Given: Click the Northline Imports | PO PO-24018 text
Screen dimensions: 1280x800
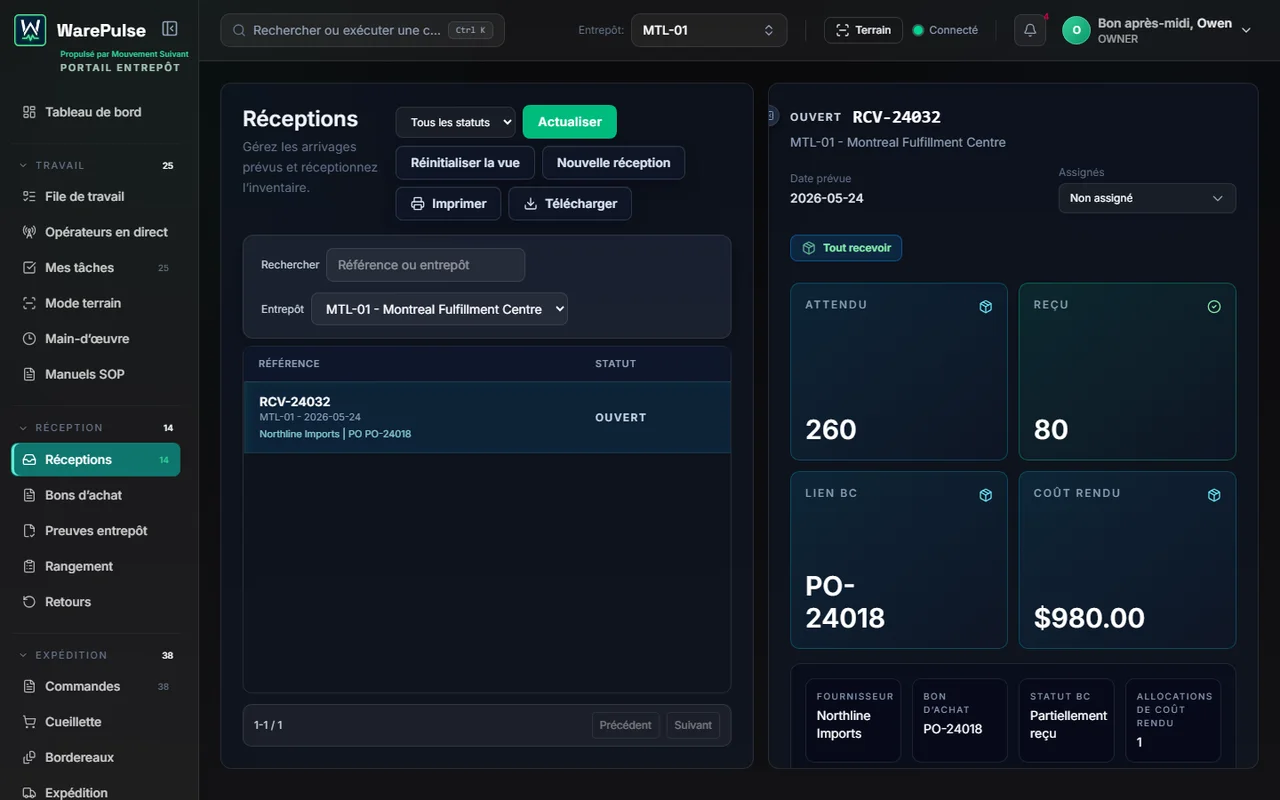Looking at the screenshot, I should point(335,434).
